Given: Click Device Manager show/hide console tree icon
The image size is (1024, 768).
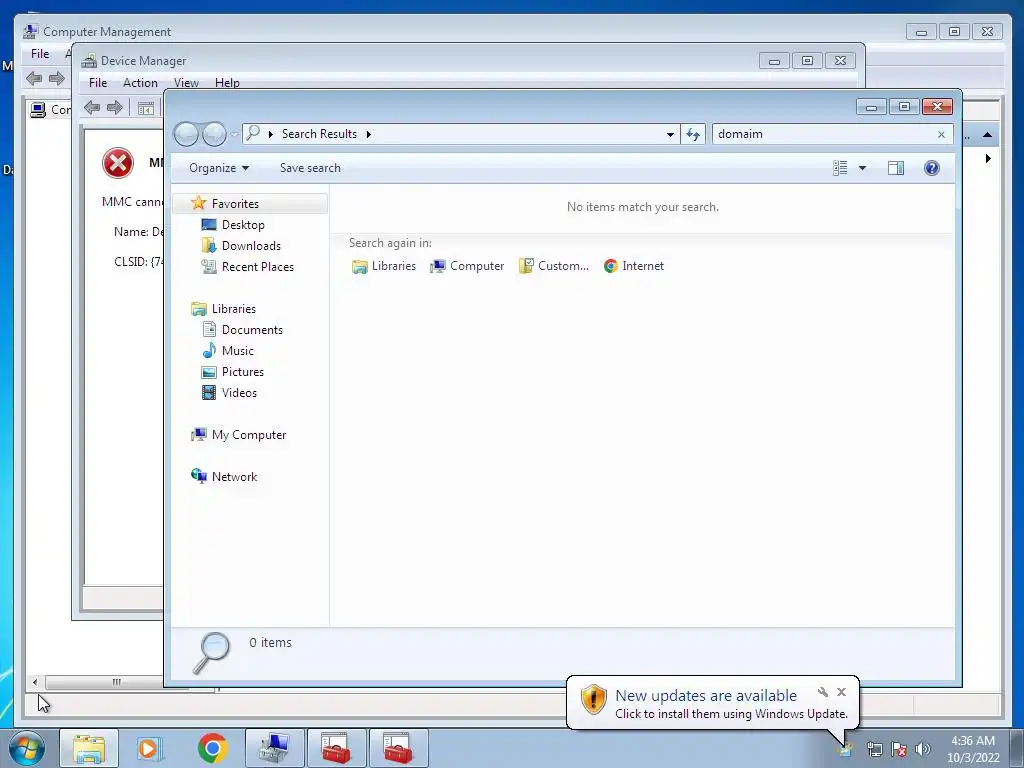Looking at the screenshot, I should (x=146, y=108).
